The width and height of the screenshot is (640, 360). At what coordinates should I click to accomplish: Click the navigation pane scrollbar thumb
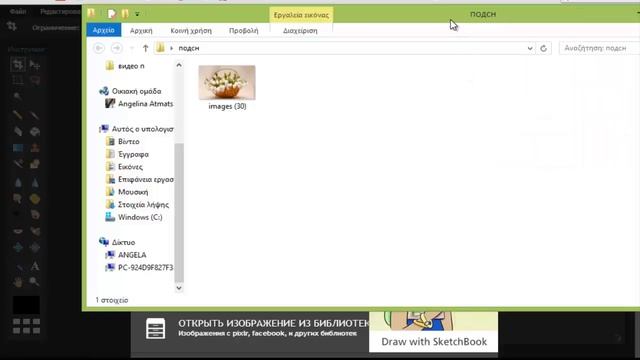[179, 212]
